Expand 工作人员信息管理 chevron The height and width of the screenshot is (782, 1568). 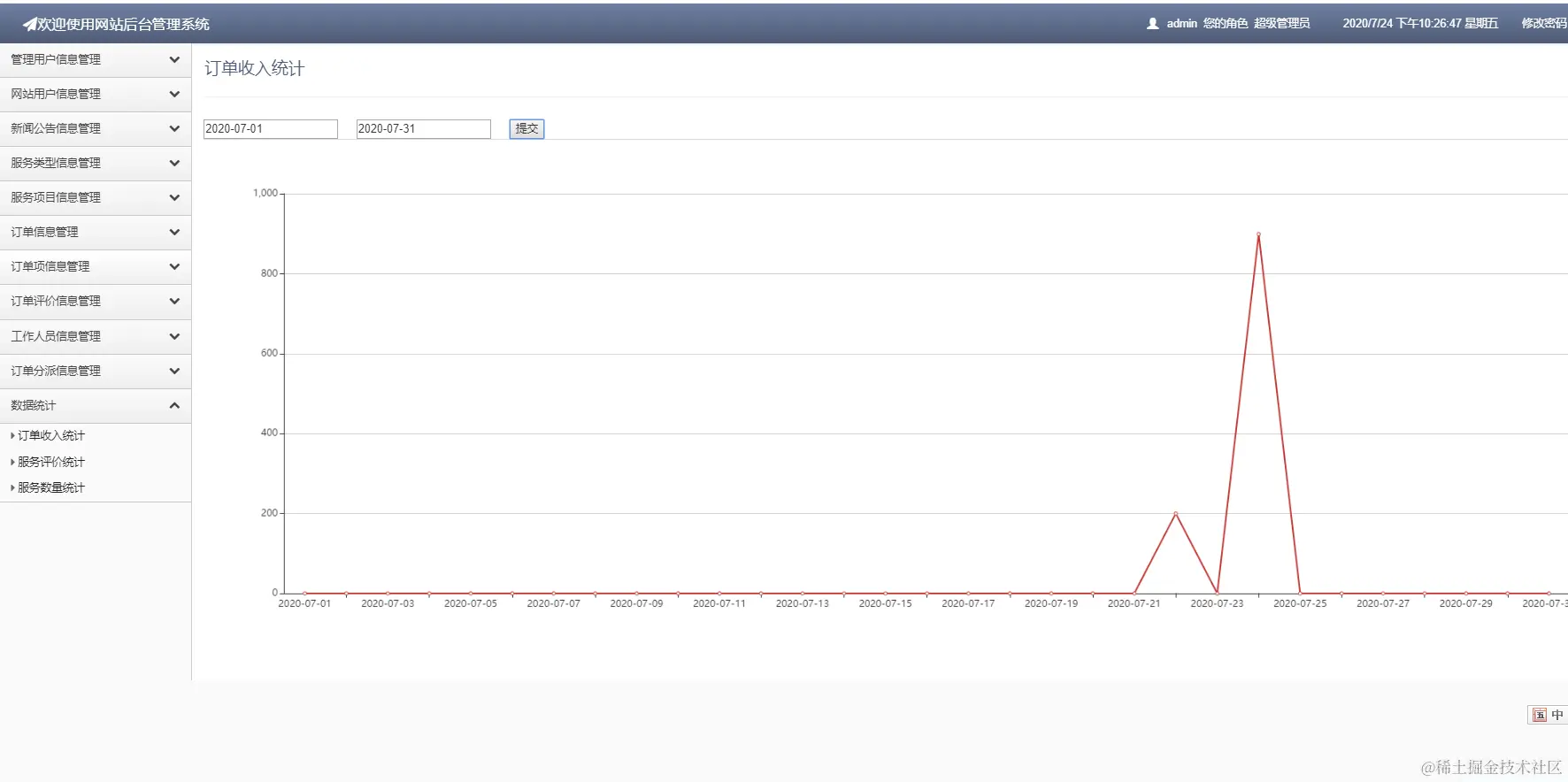(174, 336)
